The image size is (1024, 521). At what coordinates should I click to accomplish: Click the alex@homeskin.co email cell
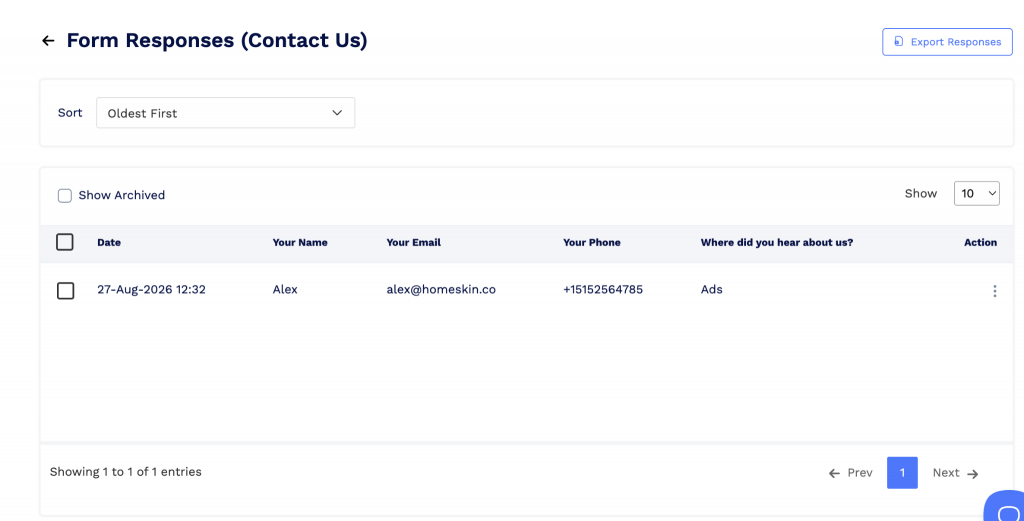pyautogui.click(x=441, y=289)
